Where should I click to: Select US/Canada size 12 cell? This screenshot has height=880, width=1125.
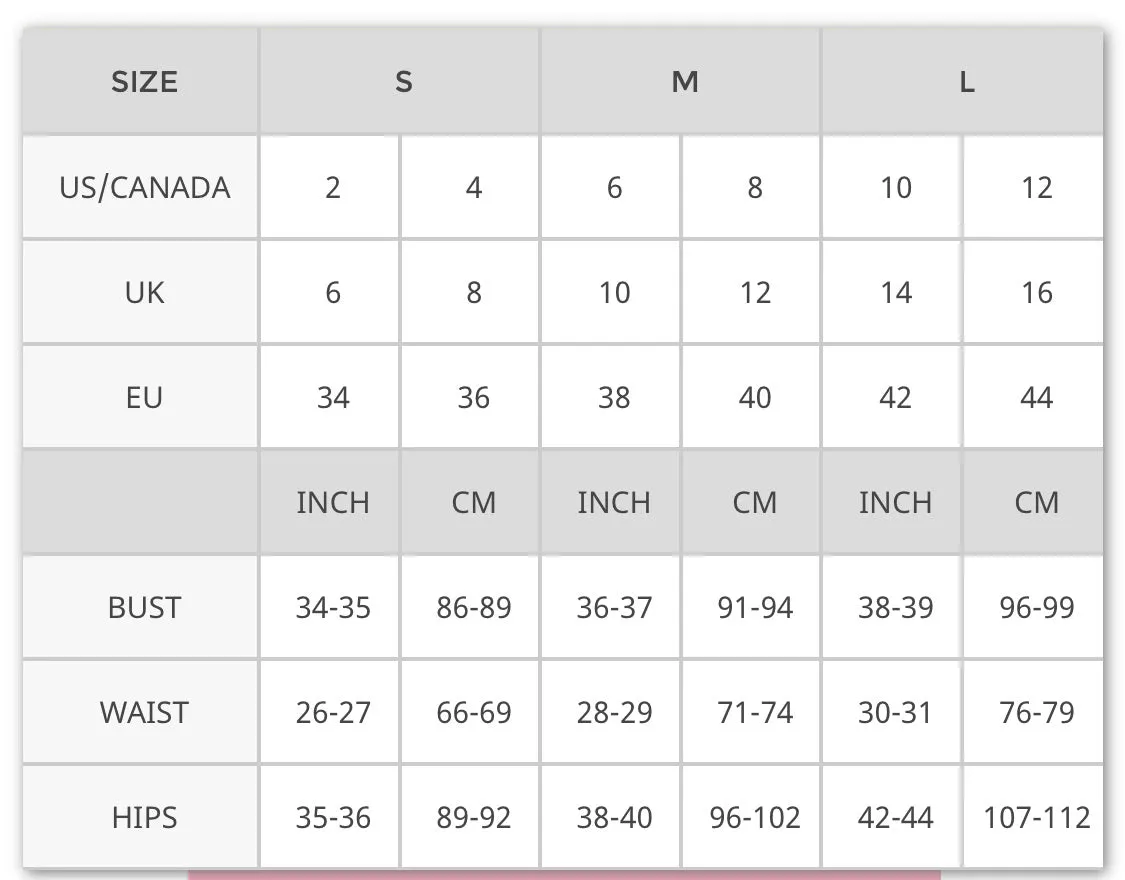pyautogui.click(x=1034, y=187)
